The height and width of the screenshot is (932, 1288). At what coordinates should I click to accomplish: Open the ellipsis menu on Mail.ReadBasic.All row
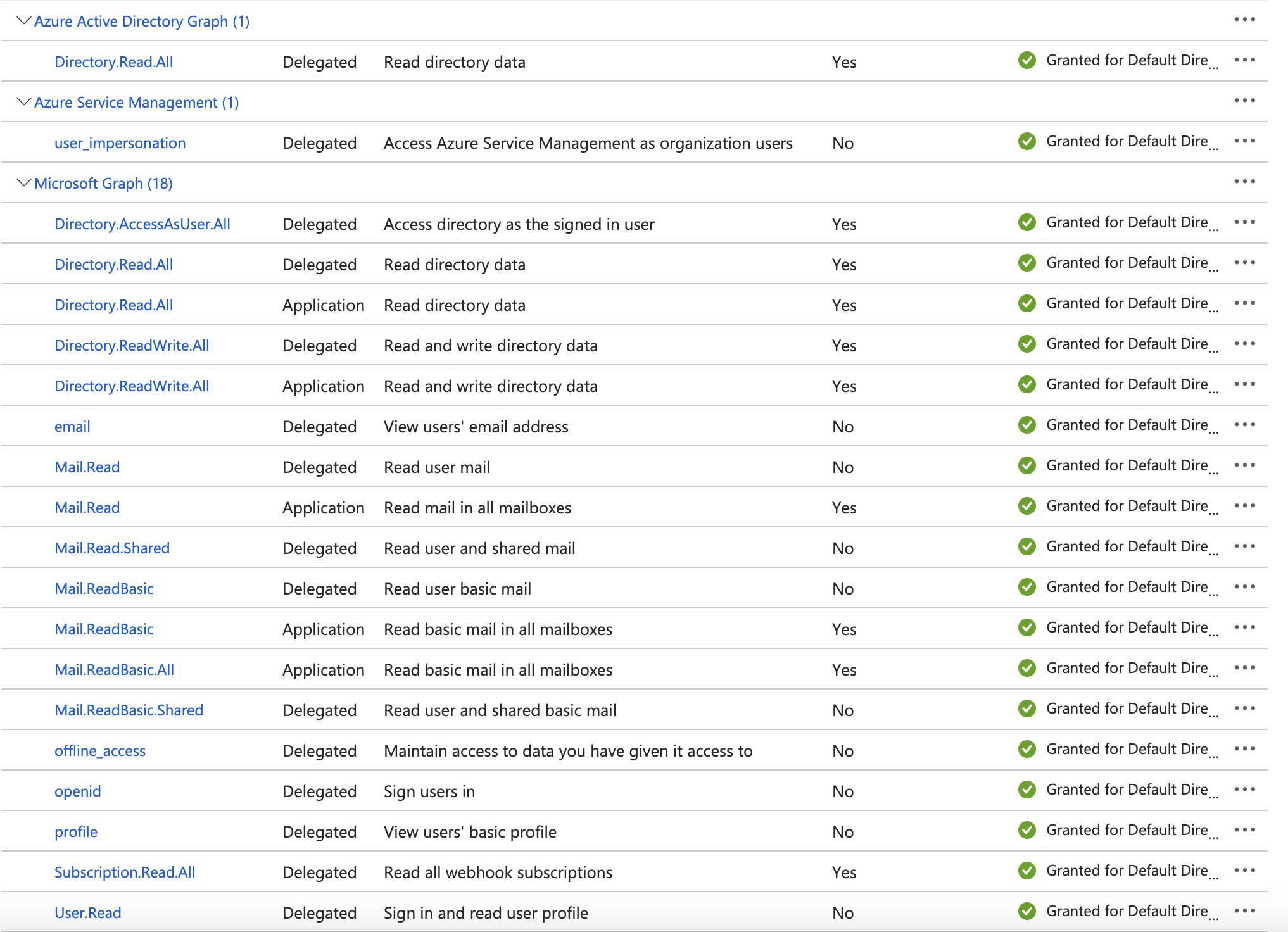click(1244, 668)
